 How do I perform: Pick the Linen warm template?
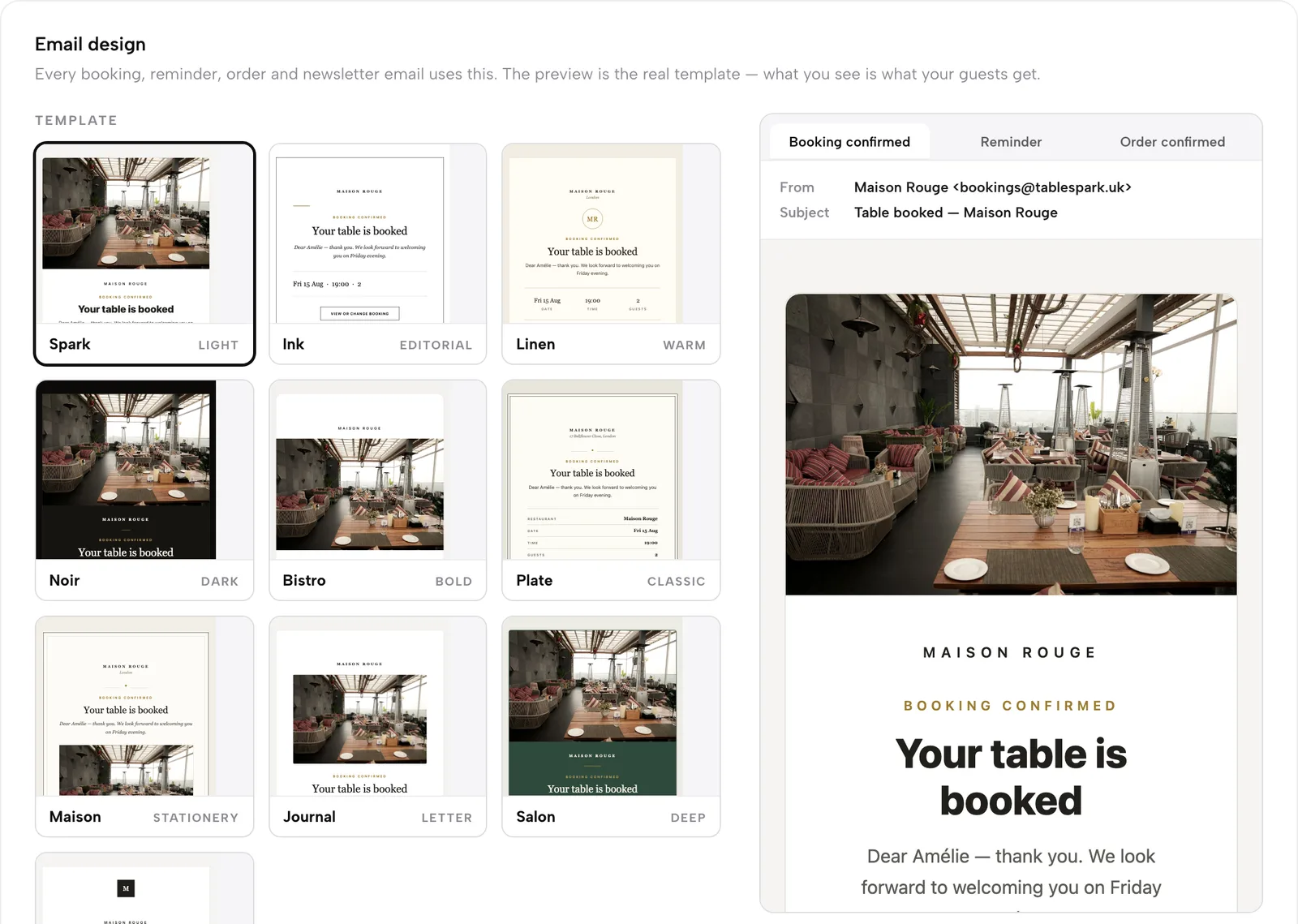point(611,254)
